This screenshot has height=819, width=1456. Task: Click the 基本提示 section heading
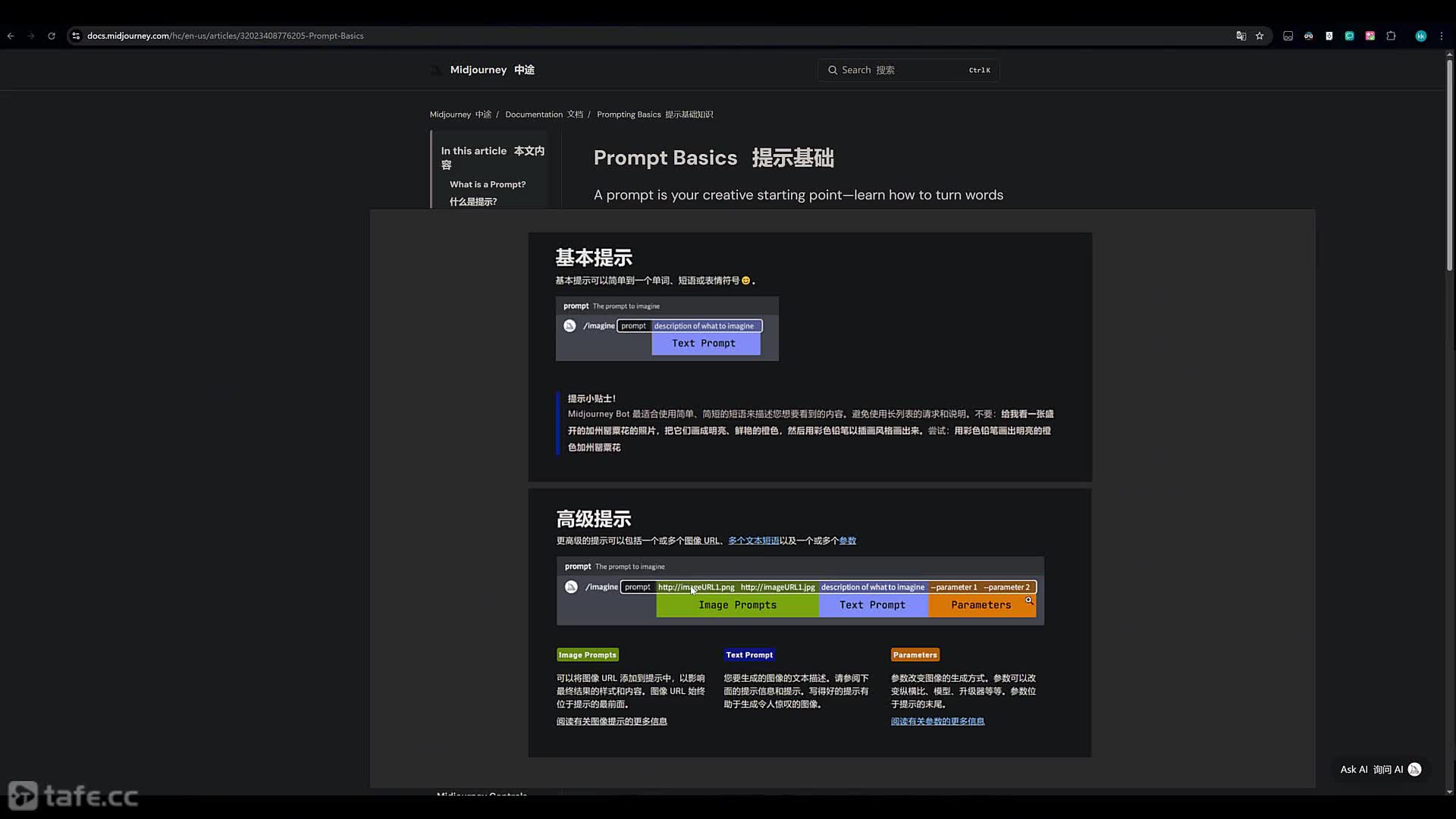[x=594, y=258]
